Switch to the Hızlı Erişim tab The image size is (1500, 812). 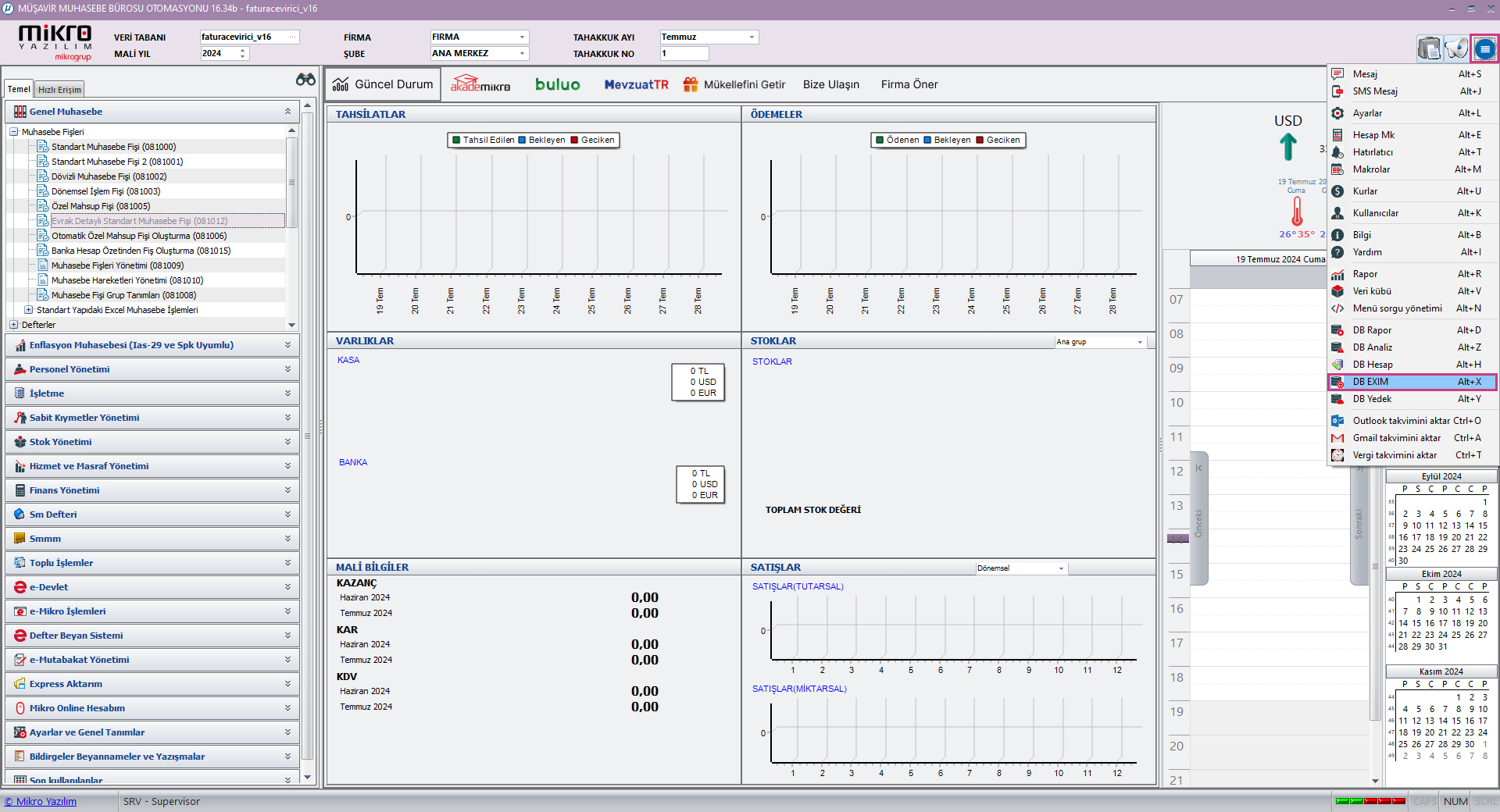click(x=59, y=90)
